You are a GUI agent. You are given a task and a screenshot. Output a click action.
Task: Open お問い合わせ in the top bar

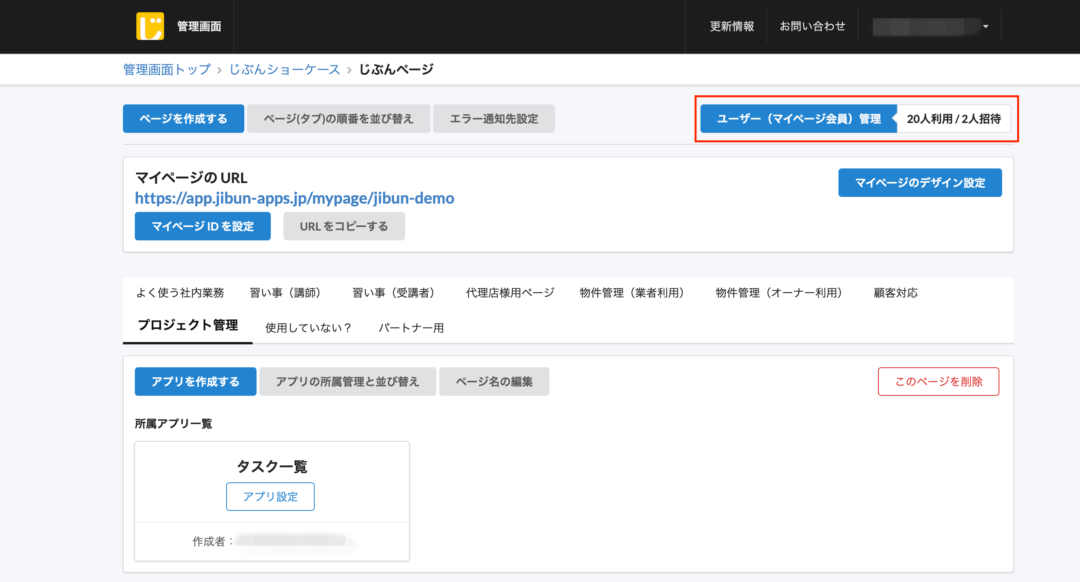pos(812,26)
